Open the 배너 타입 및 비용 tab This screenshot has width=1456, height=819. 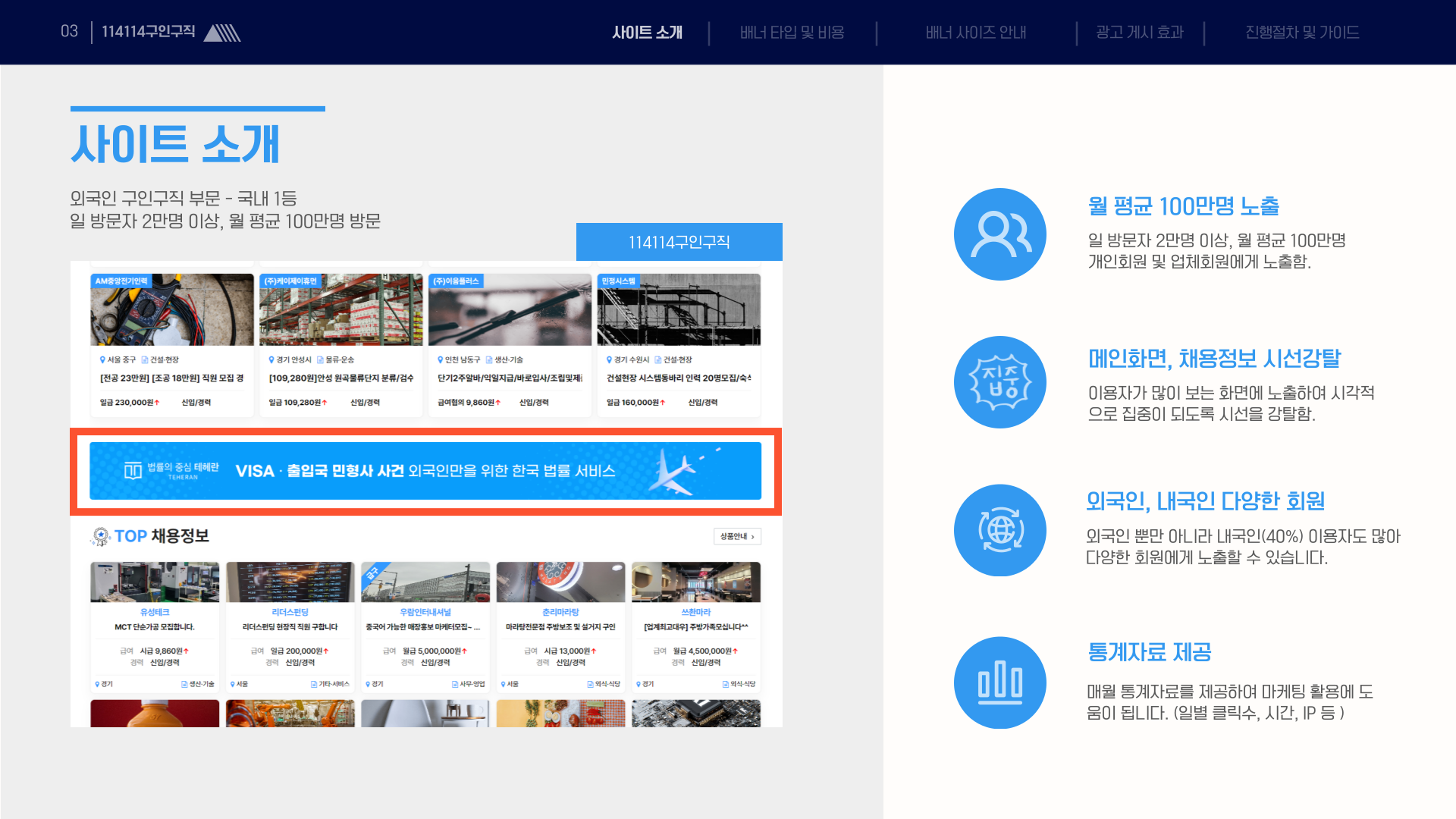[x=792, y=33]
